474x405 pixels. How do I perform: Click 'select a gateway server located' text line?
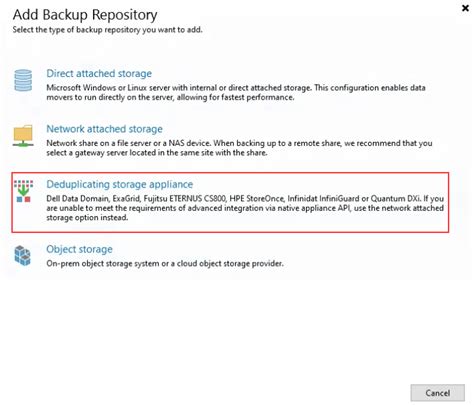coord(157,153)
